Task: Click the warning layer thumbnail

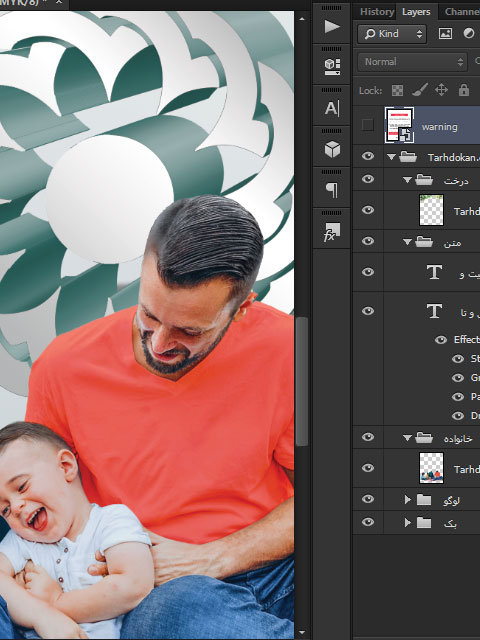Action: tap(399, 125)
